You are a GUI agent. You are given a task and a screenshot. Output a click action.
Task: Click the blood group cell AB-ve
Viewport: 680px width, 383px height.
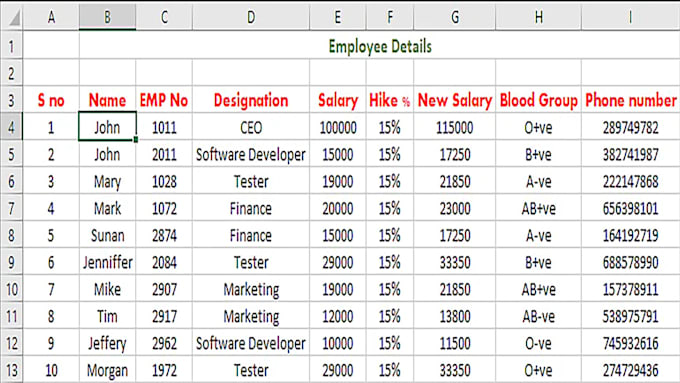click(538, 316)
